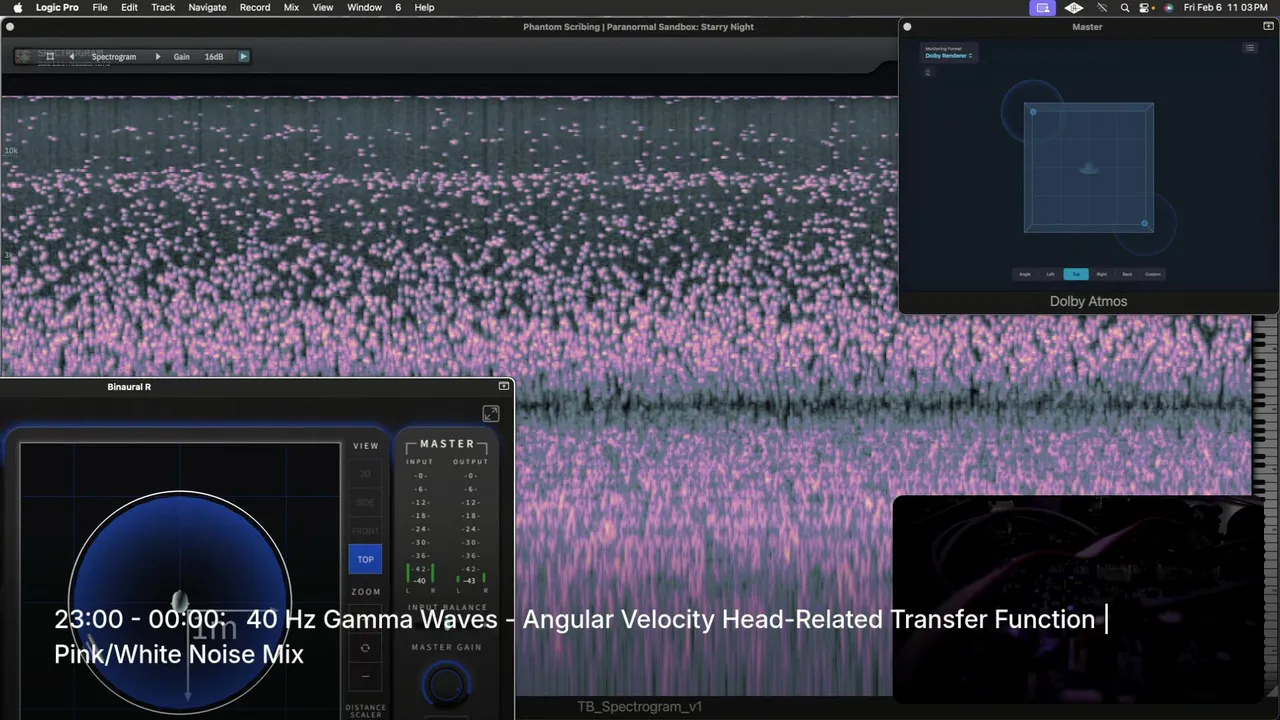The width and height of the screenshot is (1280, 720).
Task: Open the File menu
Action: click(100, 7)
